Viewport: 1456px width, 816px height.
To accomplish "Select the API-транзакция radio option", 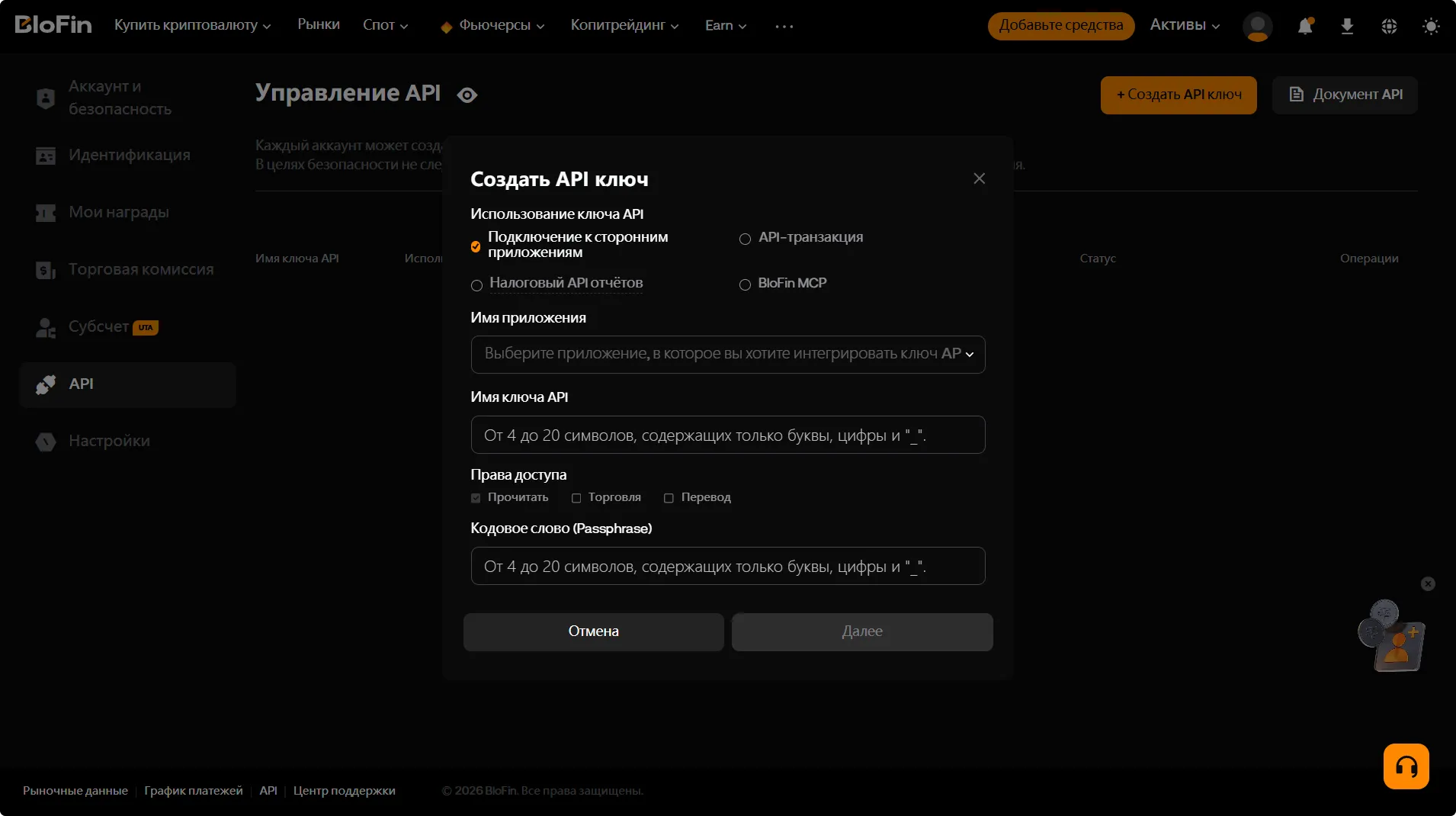I will coord(745,239).
